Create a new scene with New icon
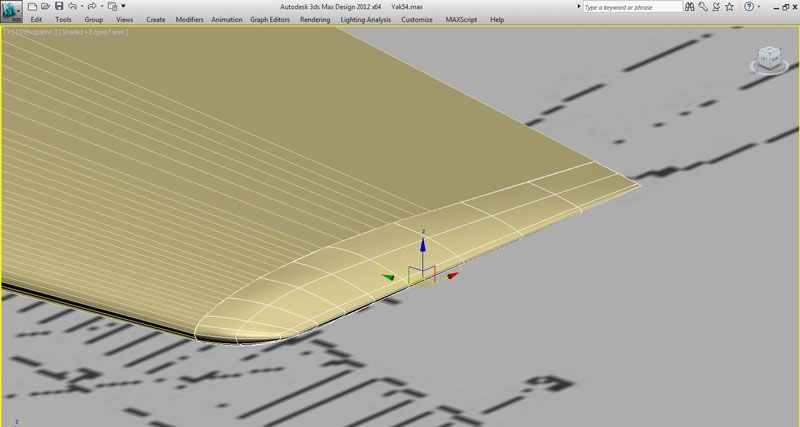This screenshot has height=427, width=800. (x=33, y=7)
